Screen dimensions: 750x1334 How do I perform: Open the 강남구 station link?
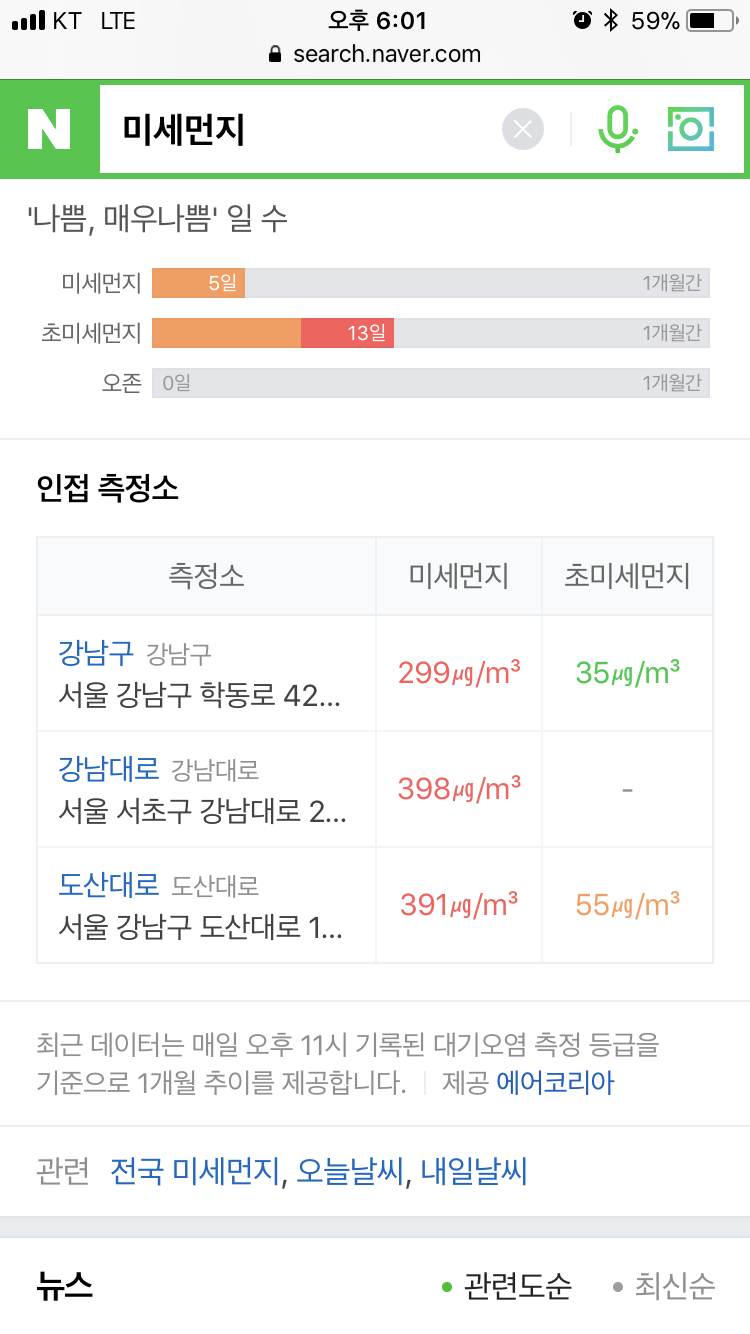point(96,653)
